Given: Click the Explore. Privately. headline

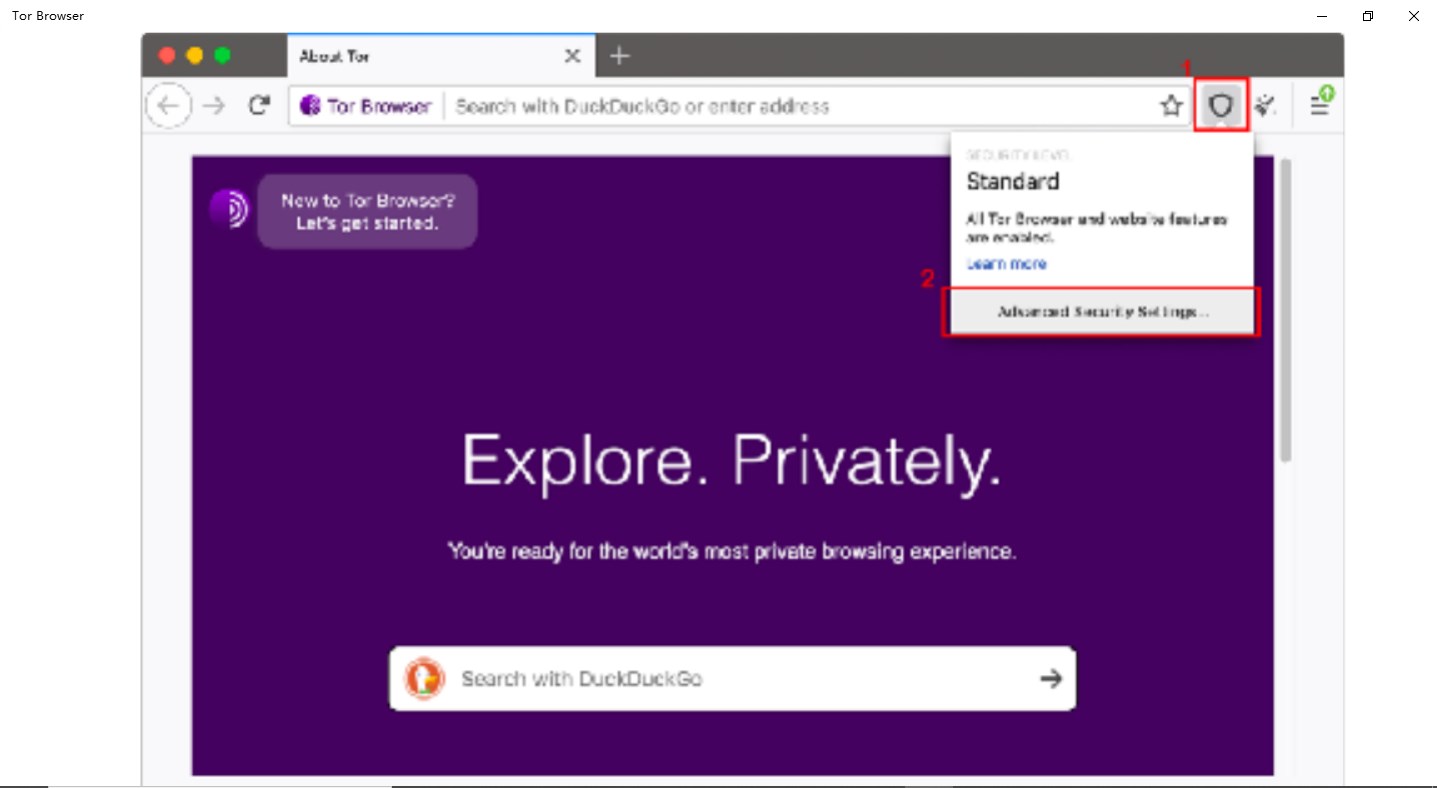Looking at the screenshot, I should (732, 463).
